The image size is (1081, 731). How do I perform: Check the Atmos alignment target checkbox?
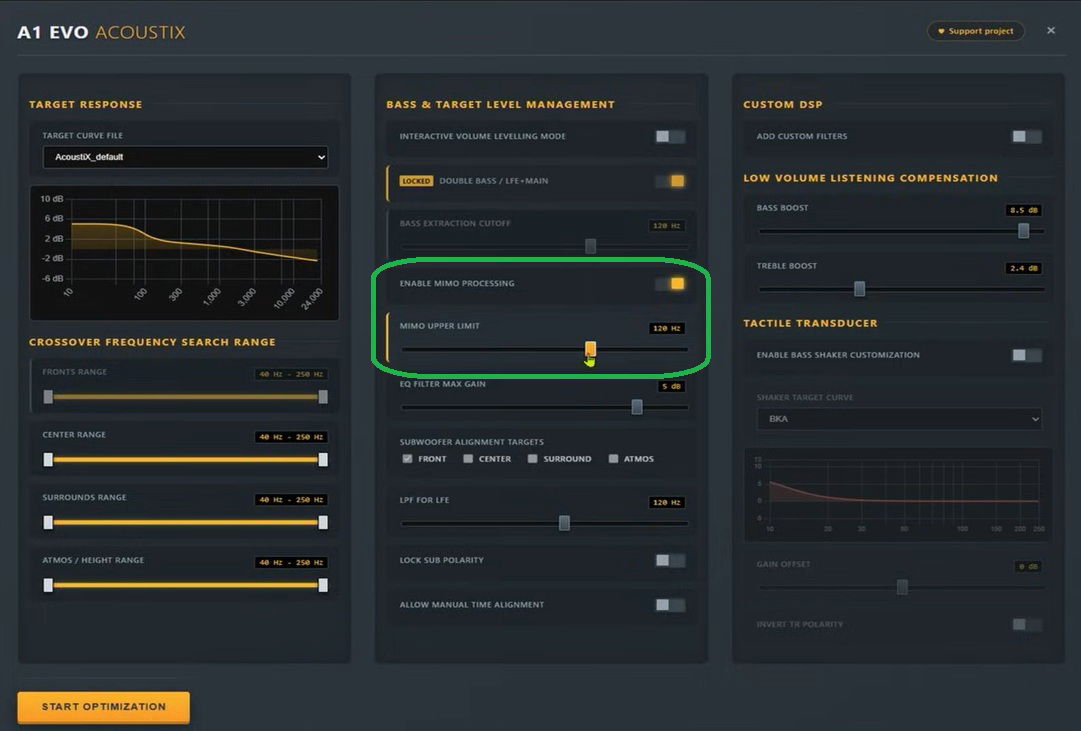(613, 459)
